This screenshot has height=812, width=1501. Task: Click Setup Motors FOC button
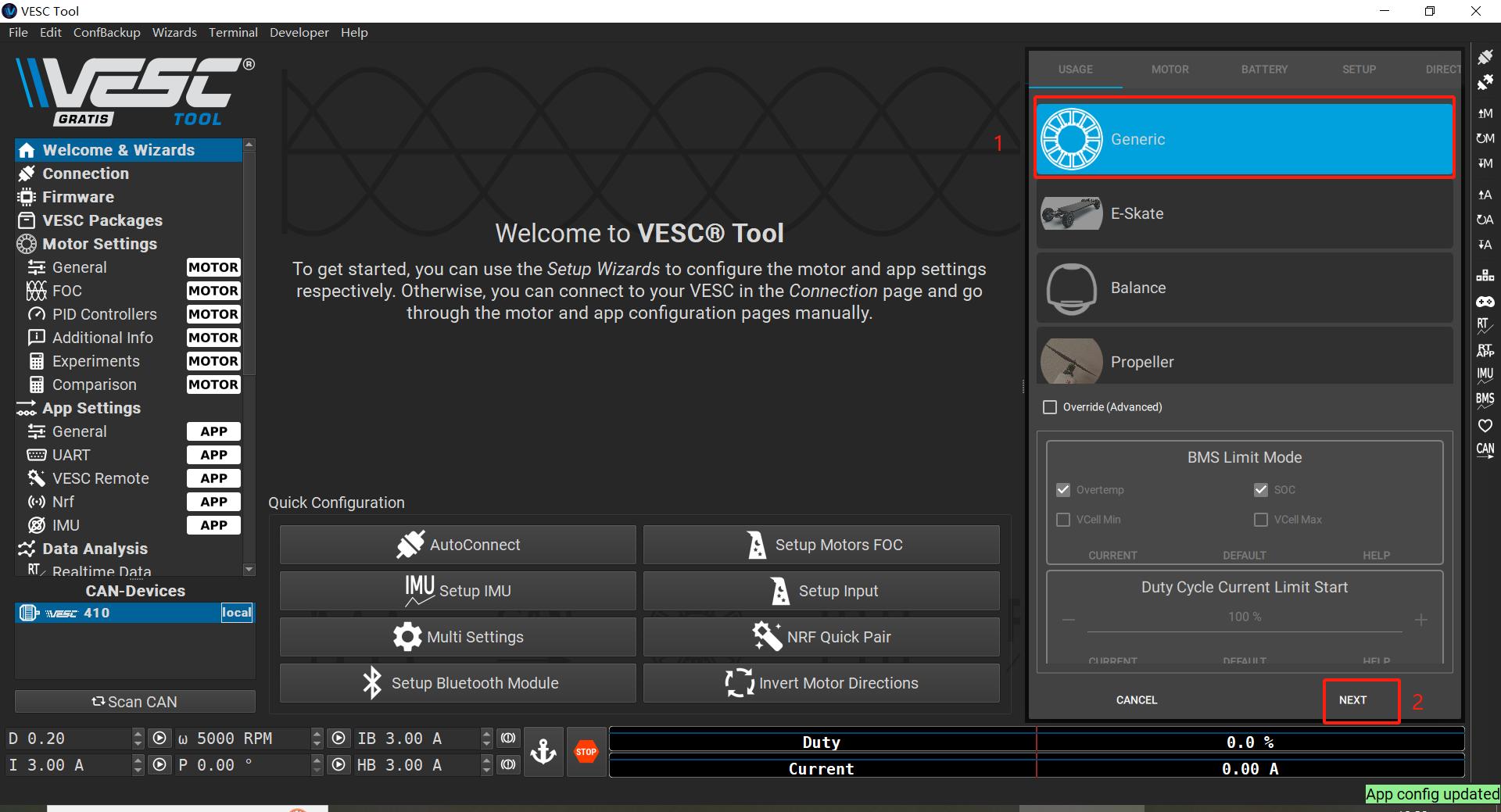(x=821, y=545)
